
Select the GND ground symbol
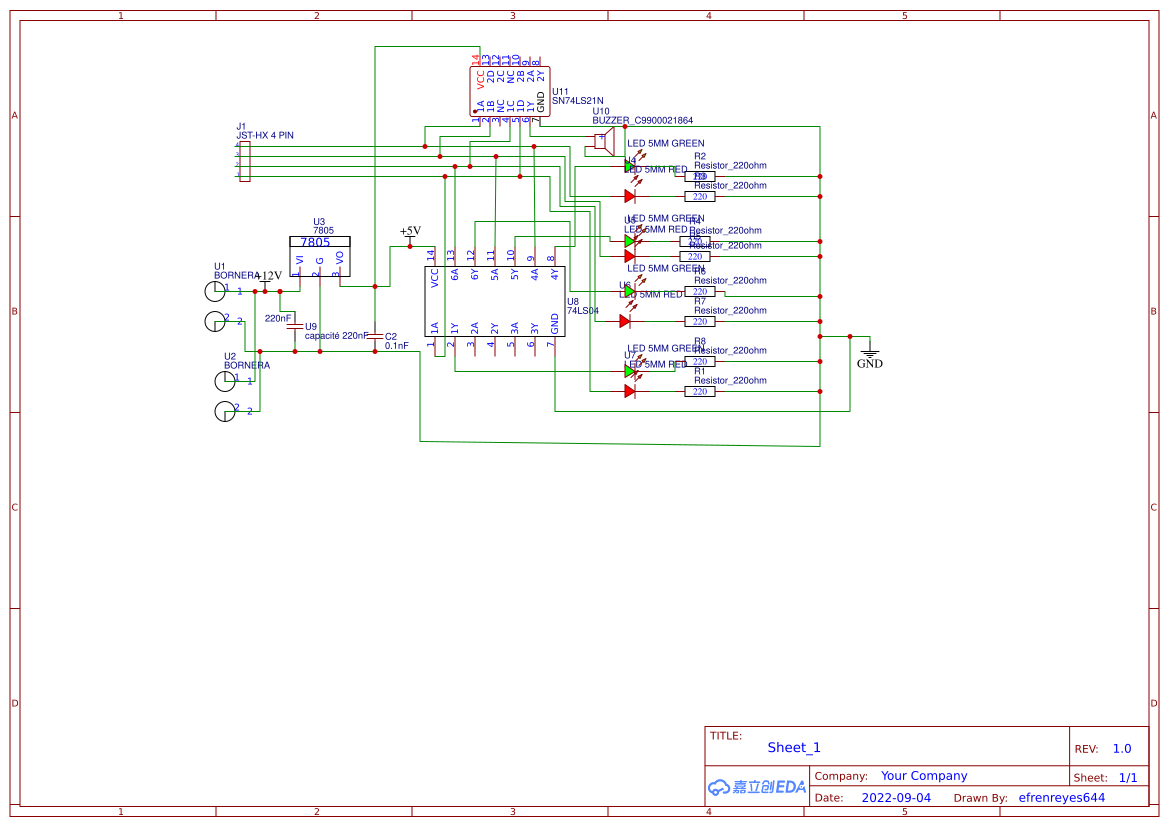point(868,352)
